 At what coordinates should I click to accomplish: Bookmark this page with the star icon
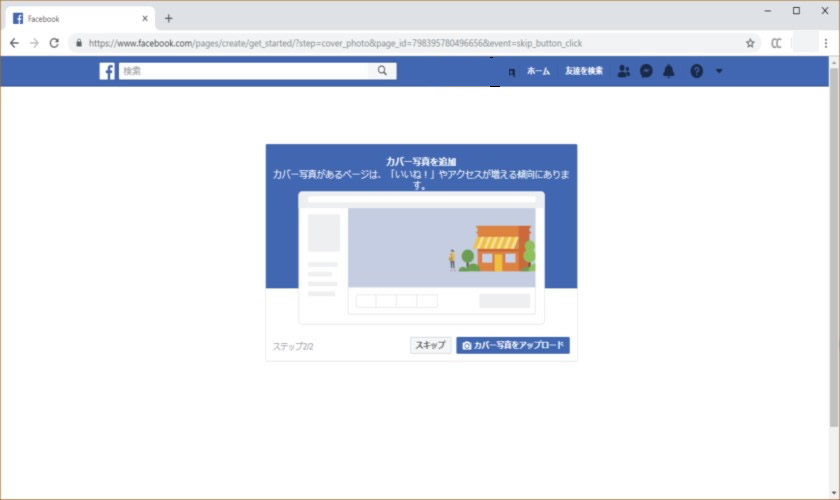tap(750, 43)
